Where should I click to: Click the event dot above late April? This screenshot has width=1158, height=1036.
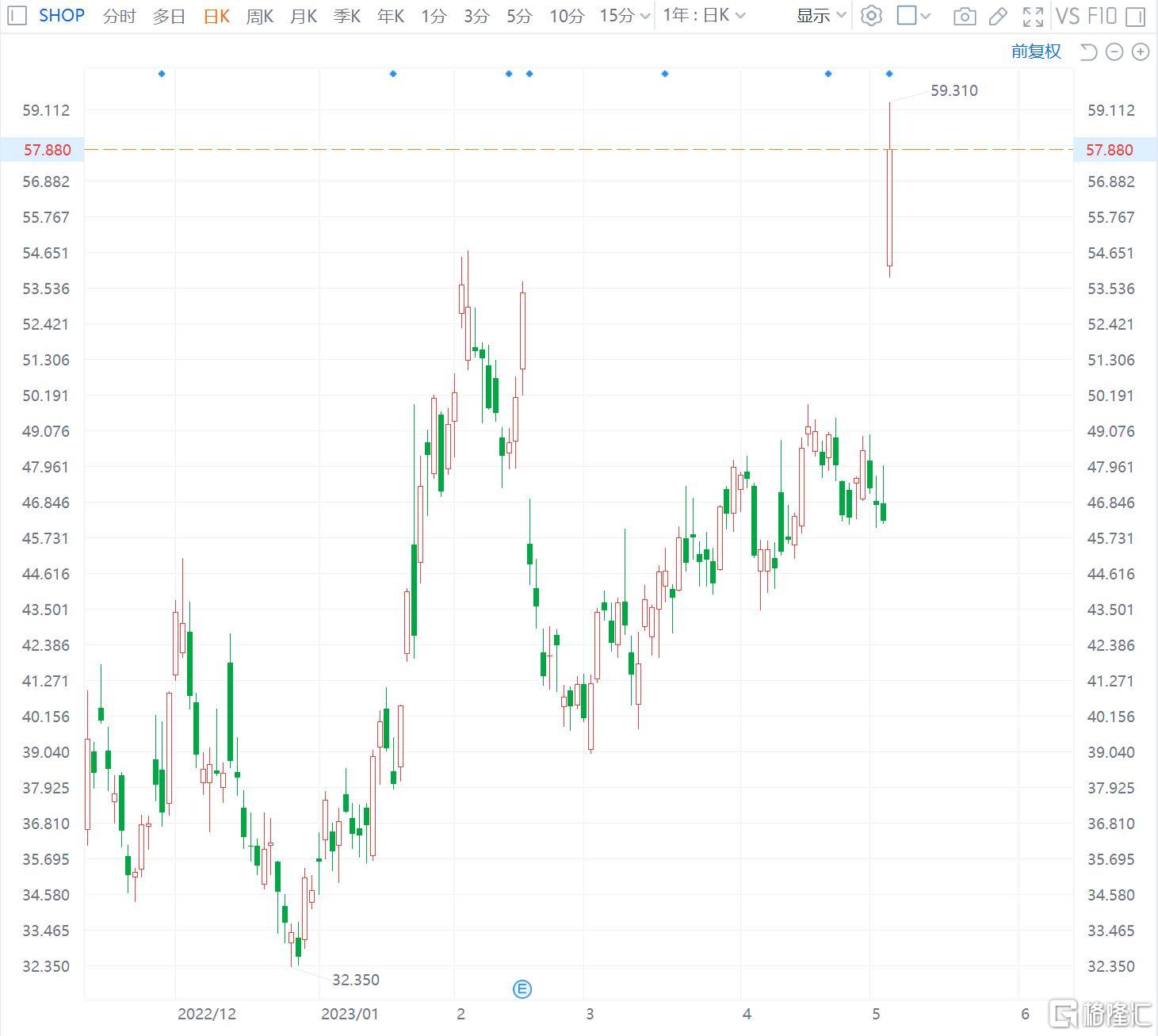pyautogui.click(x=828, y=74)
